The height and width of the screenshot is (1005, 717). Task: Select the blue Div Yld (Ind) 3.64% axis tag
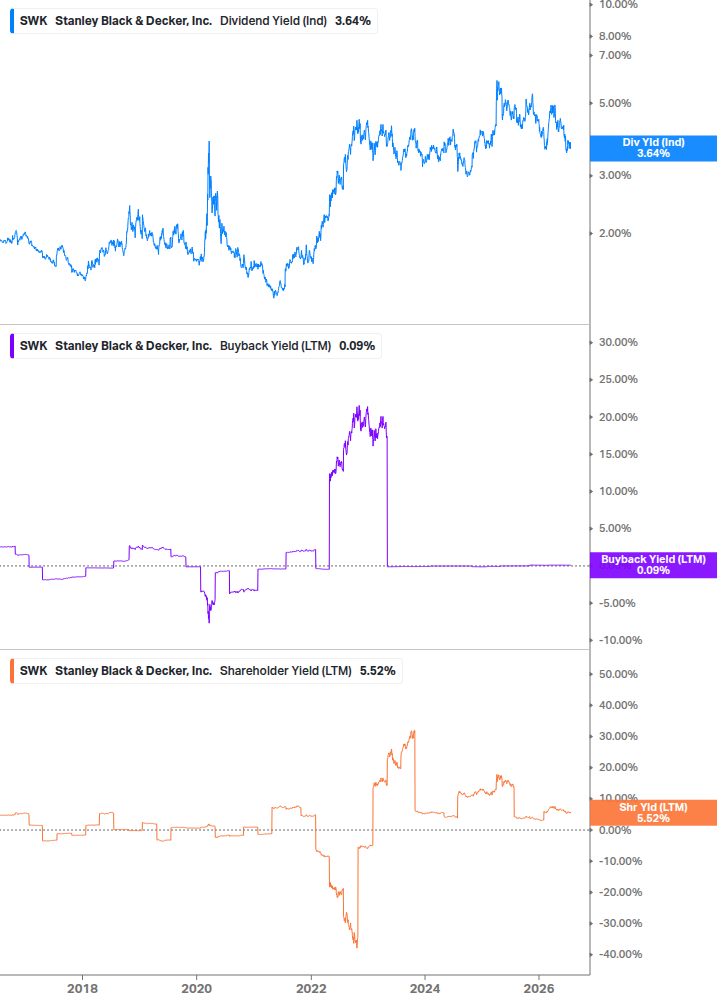(x=653, y=148)
